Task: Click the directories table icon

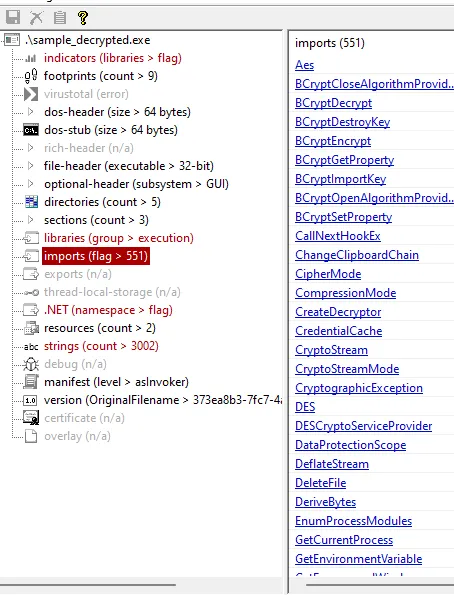Action: click(x=31, y=202)
